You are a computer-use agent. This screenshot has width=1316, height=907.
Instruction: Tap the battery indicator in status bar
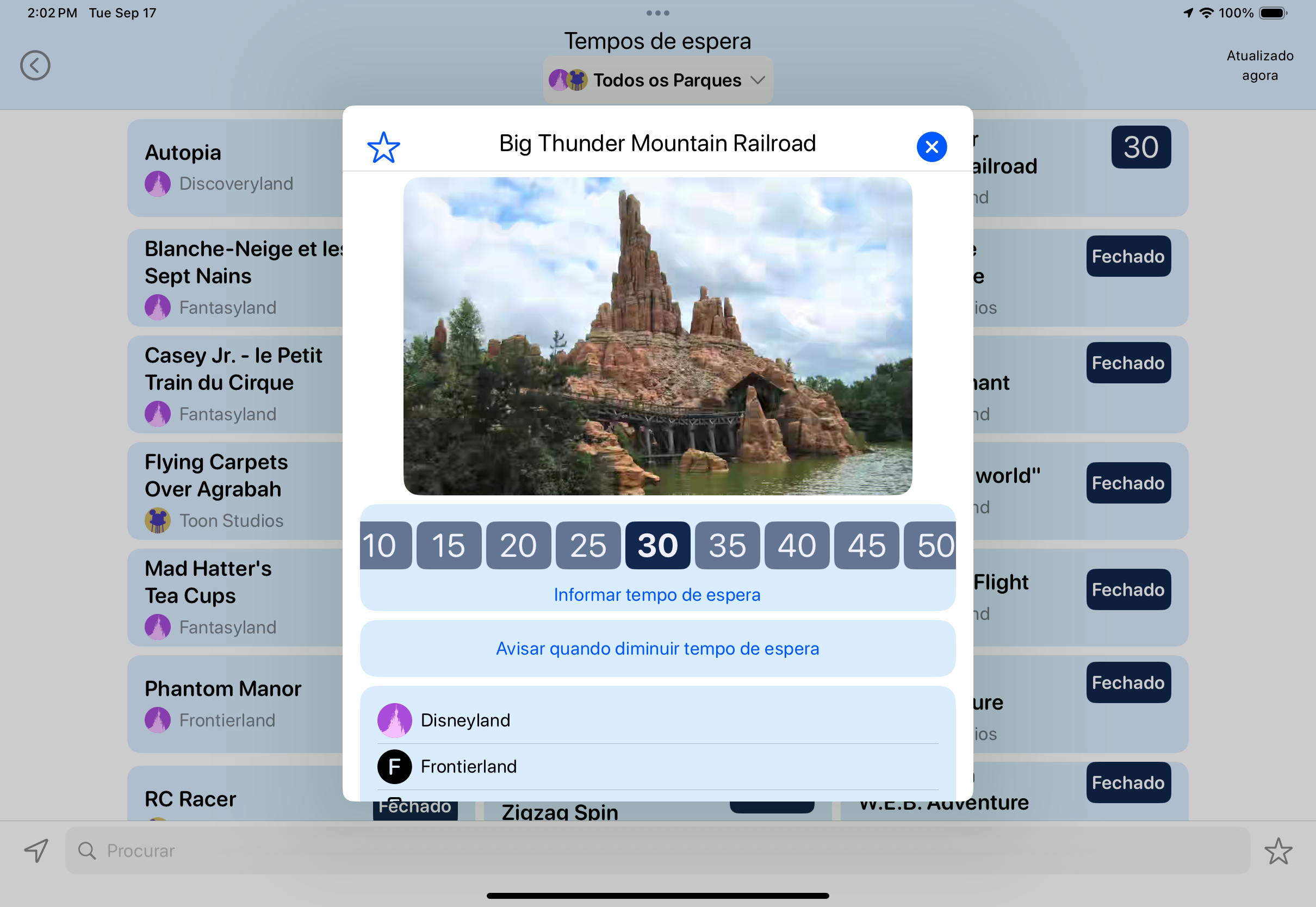tap(1273, 13)
